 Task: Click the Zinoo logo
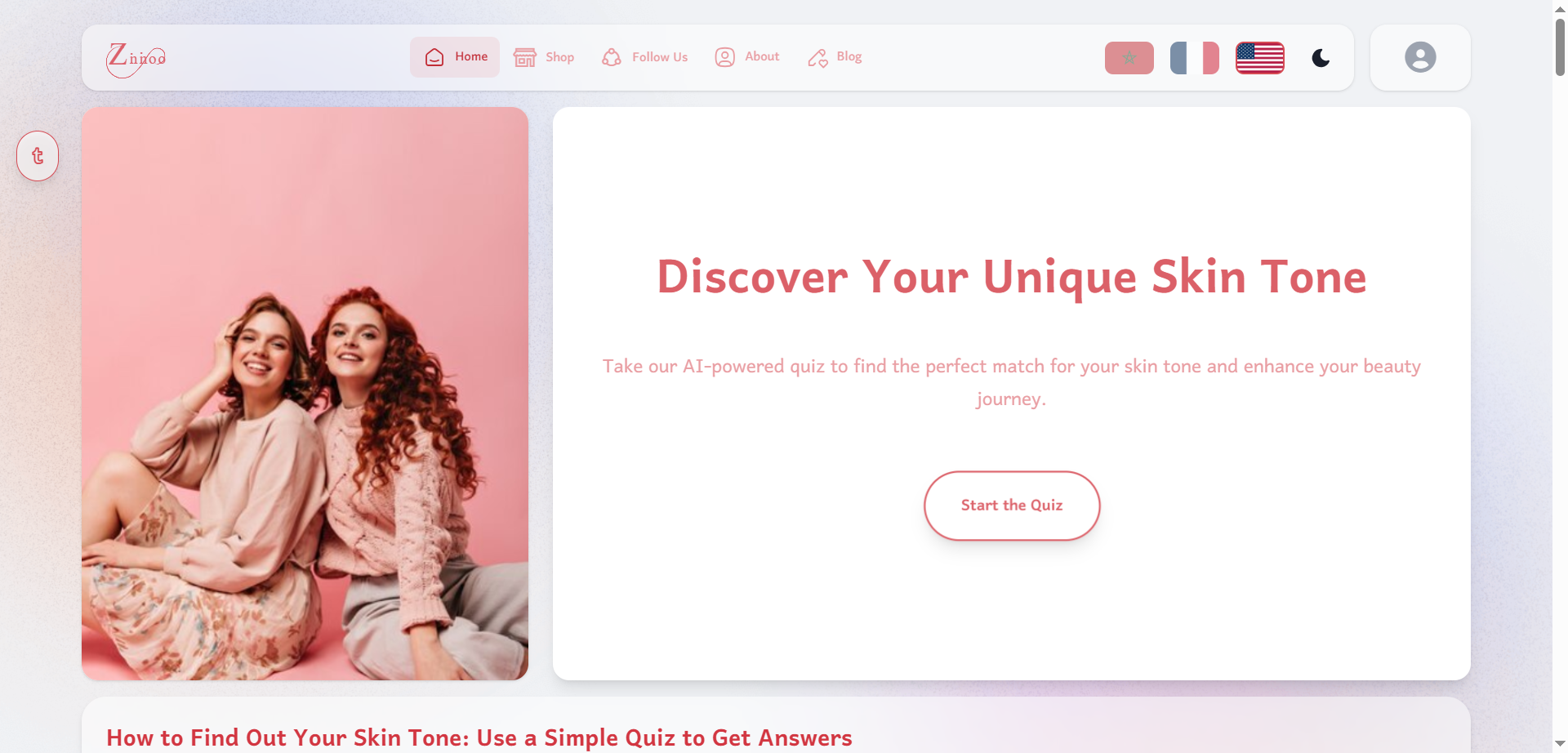tap(136, 58)
